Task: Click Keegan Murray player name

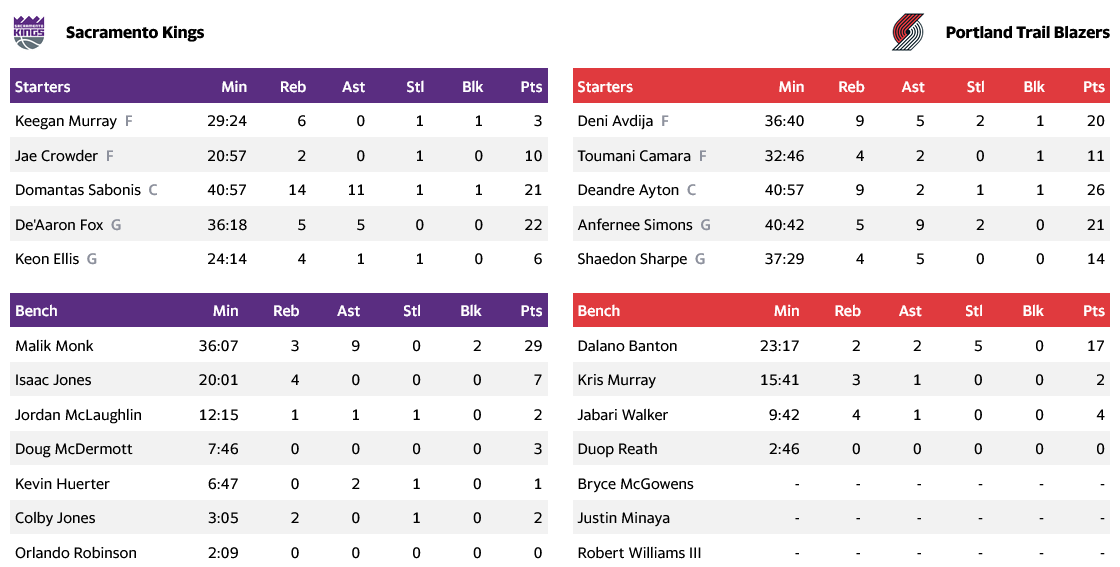Action: (x=66, y=121)
